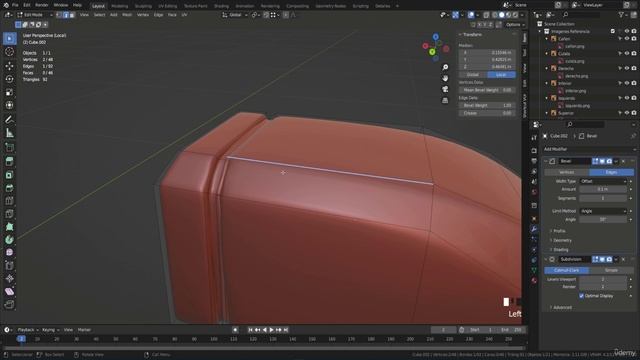Screen dimensions: 640x360
Task: Toggle visibility eye for Culata collection
Action: tap(627, 53)
